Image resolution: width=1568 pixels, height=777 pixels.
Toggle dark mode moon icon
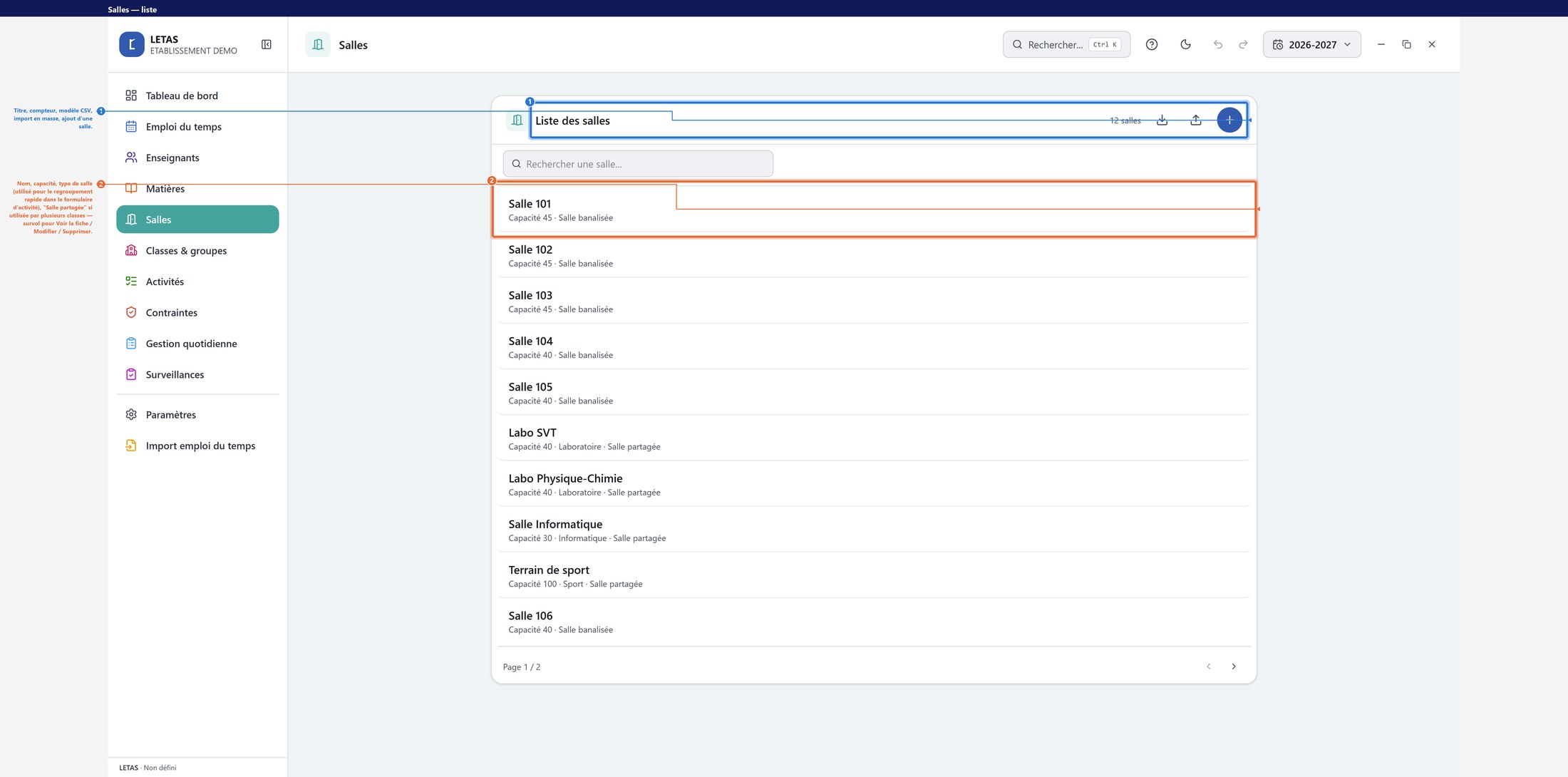pos(1186,44)
